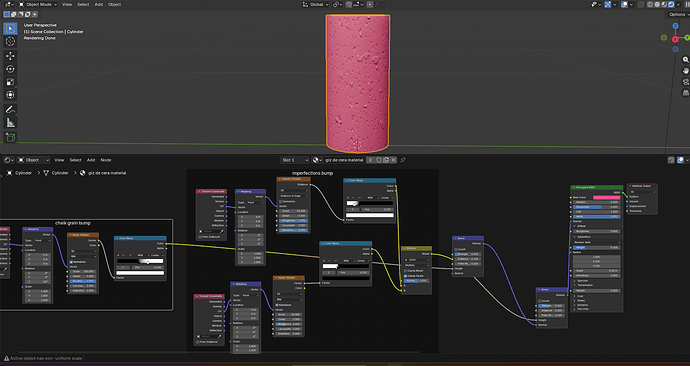
Task: Toggle viewport gizmos button
Action: point(608,4)
